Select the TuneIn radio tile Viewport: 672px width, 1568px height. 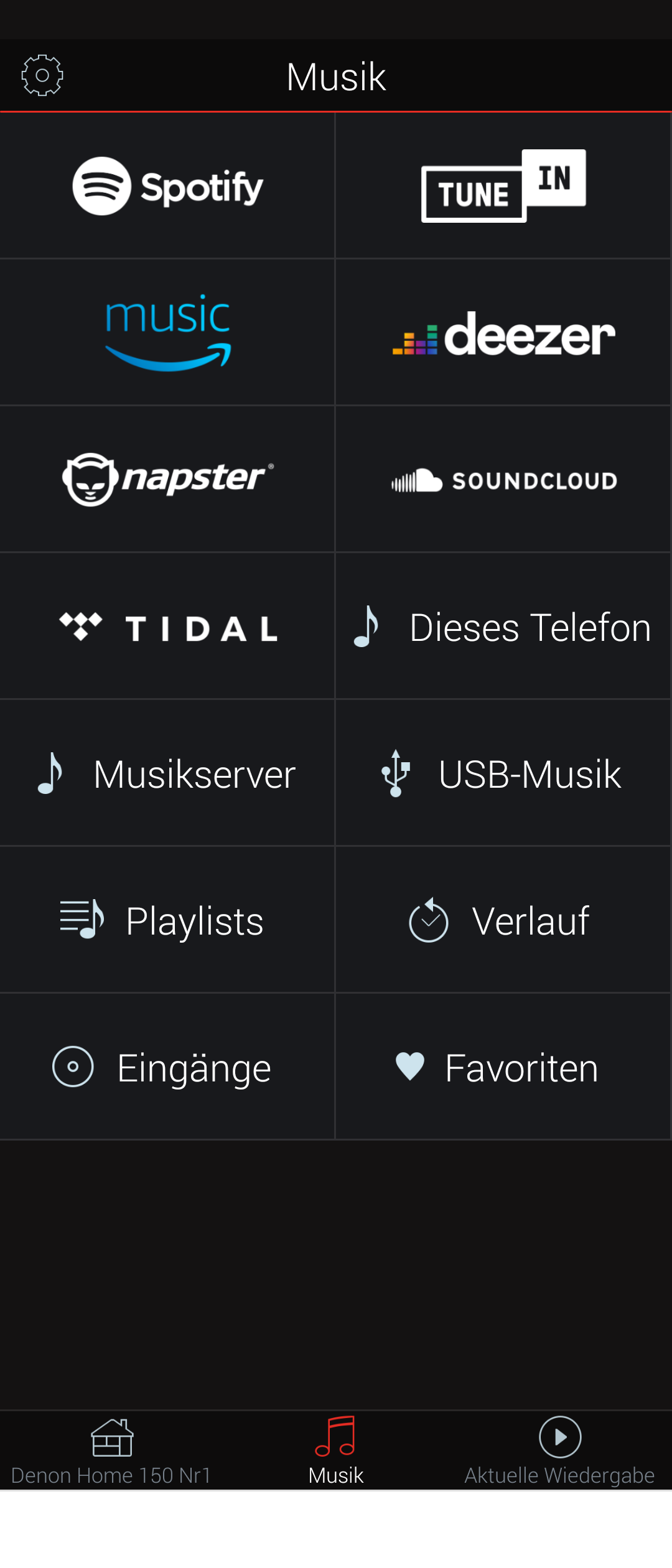click(503, 186)
